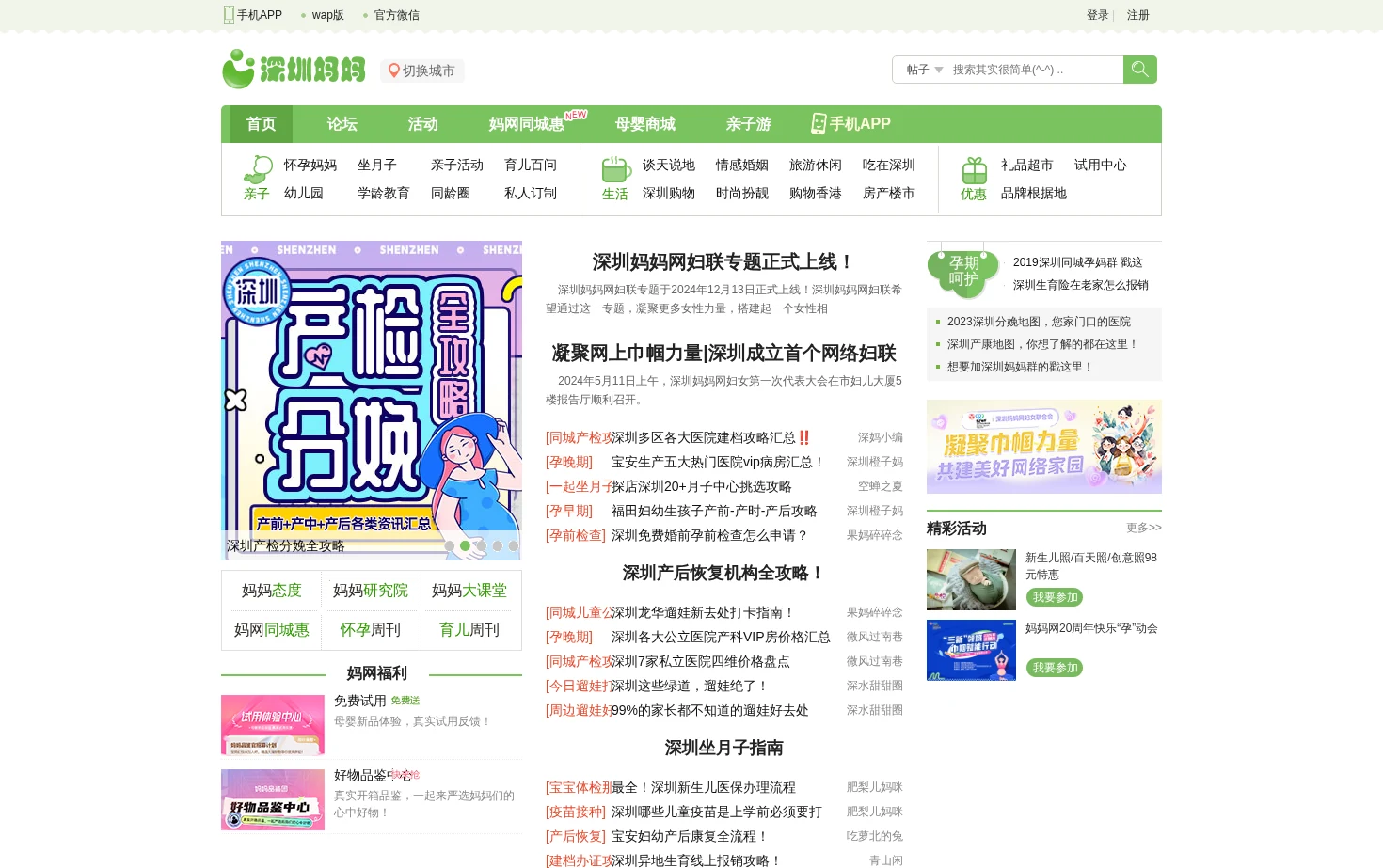Click 我要参加 for 妈妈网20周年 activity

pos(1055,668)
